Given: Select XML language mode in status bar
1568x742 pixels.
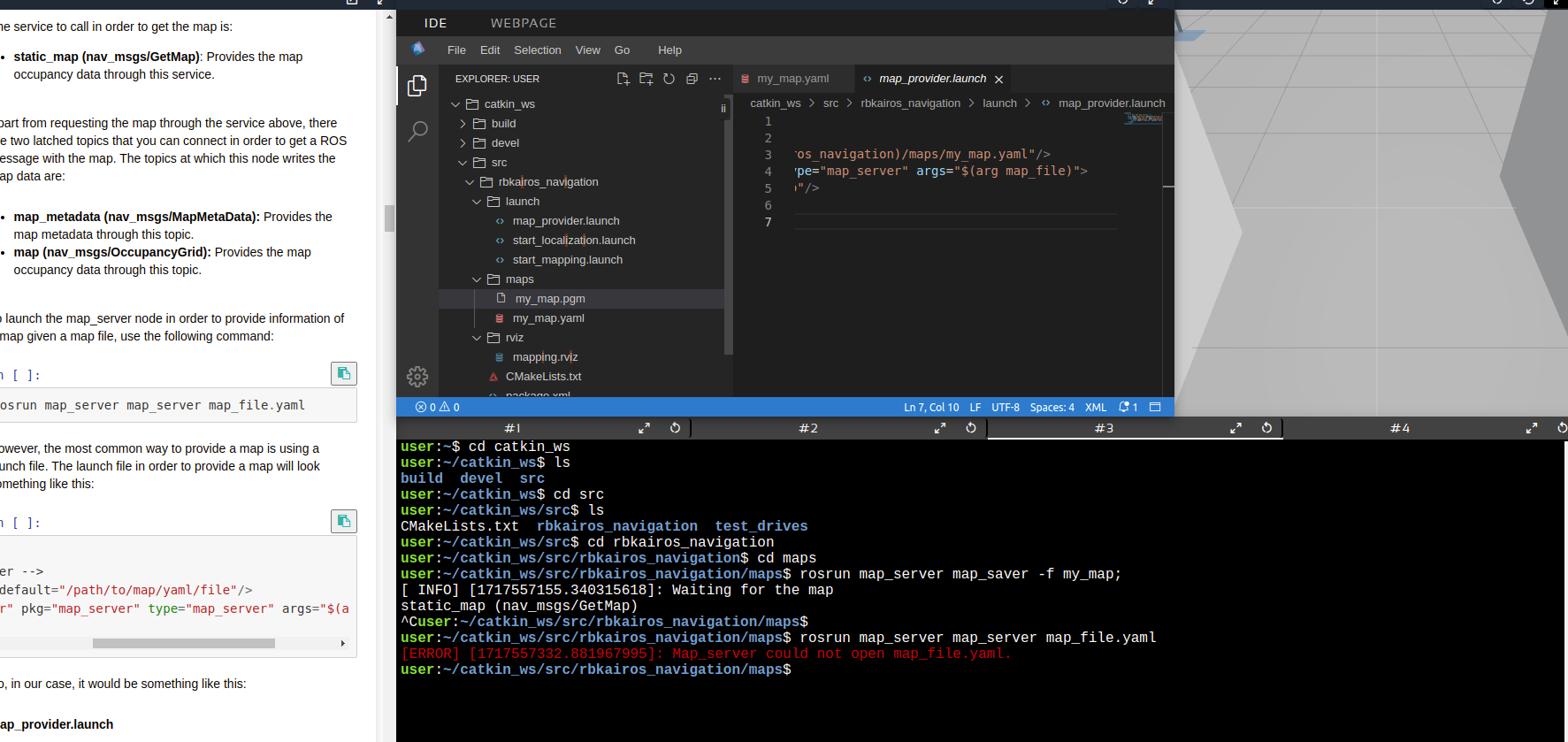Looking at the screenshot, I should 1096,408.
